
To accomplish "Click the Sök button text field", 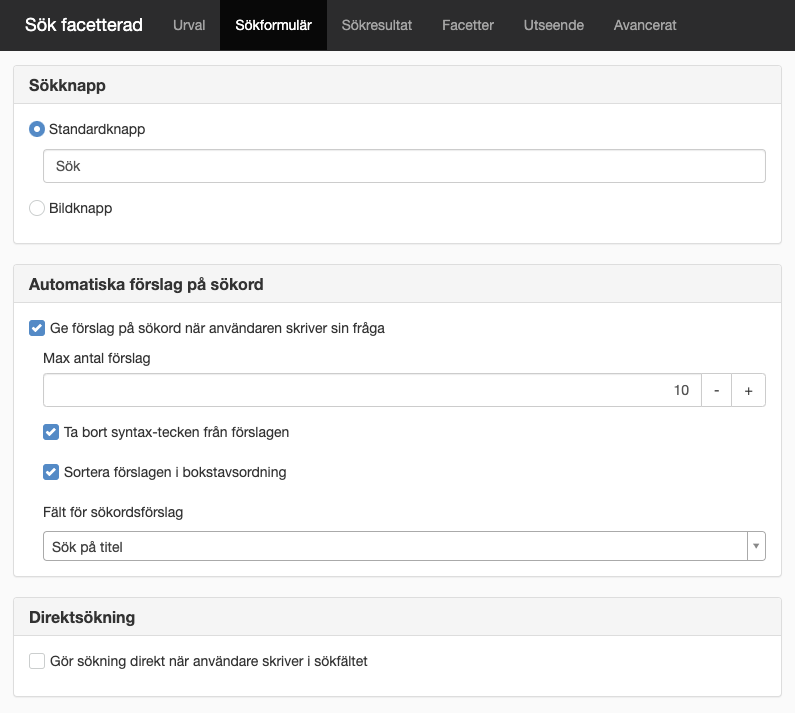I will (x=404, y=166).
